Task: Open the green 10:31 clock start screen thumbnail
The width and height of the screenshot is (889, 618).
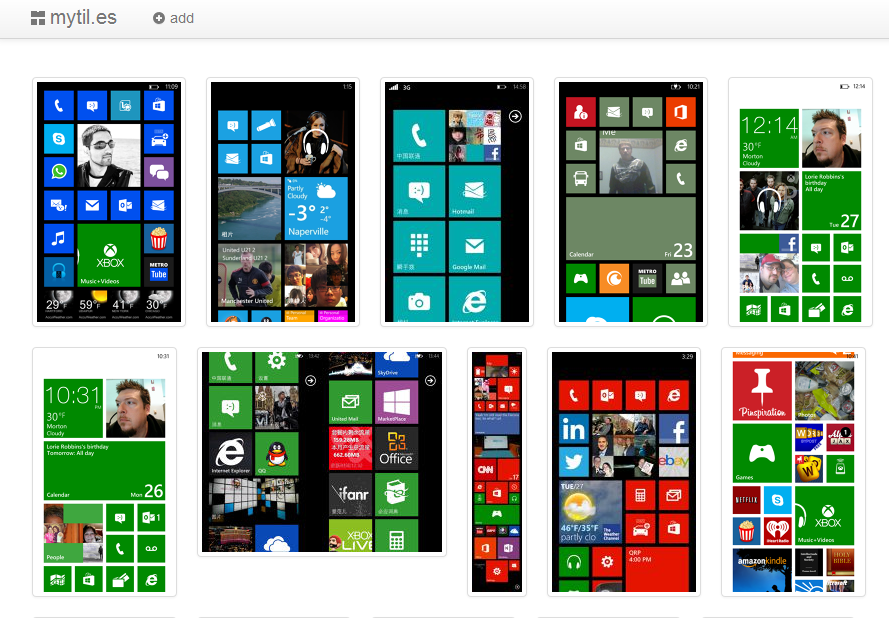Action: click(x=104, y=472)
